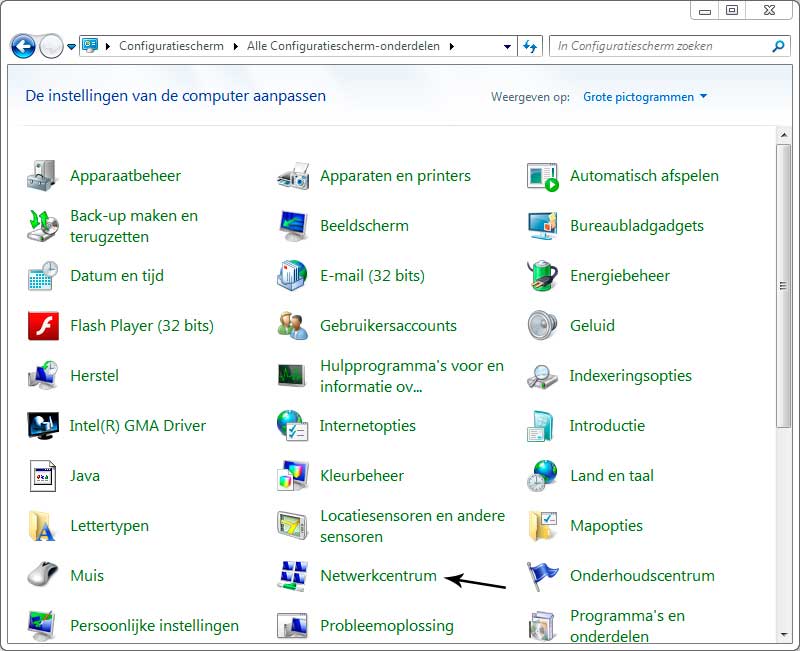Viewport: 800px width, 651px height.
Task: Click the E-mail (32 bits) icon
Action: click(292, 276)
